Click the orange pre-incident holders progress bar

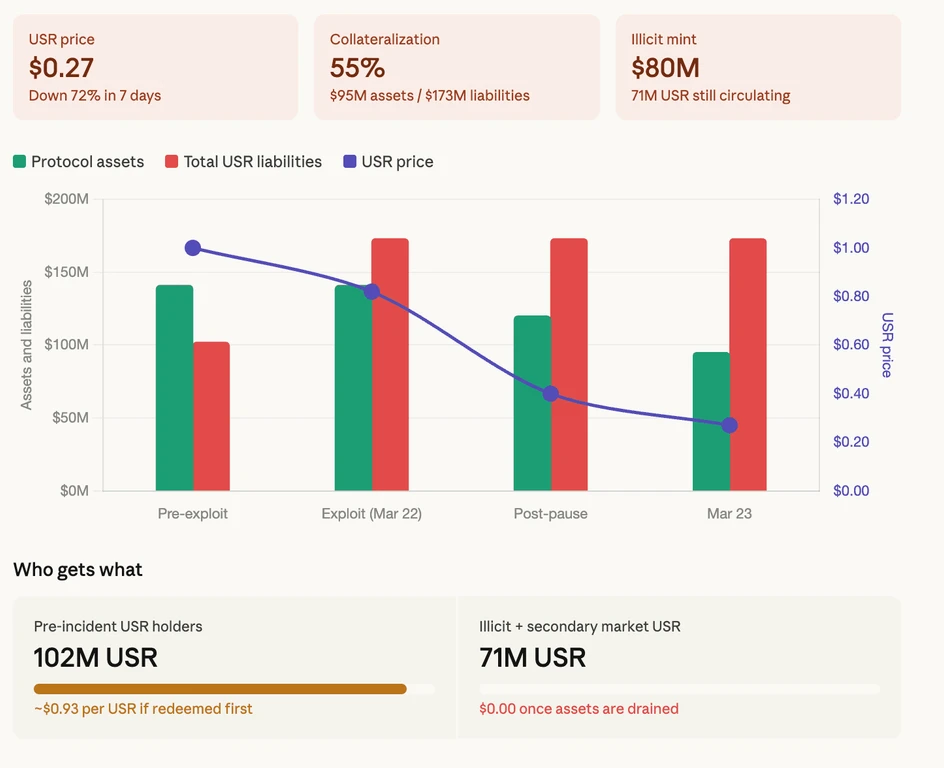pos(220,689)
